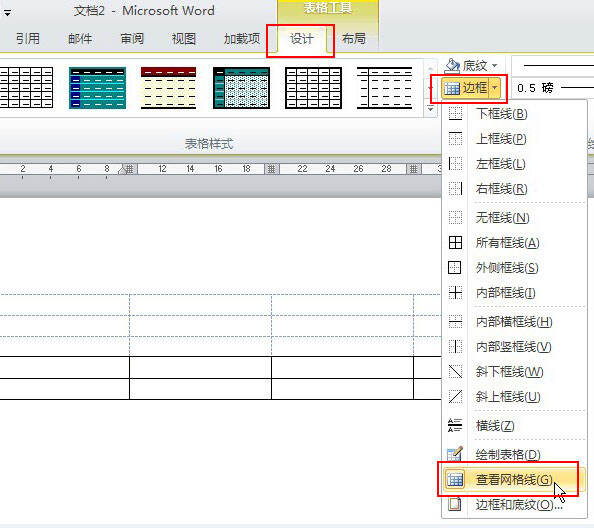Choose 上框线(P) menu entry
Screen dimensions: 594x528
[x=514, y=139]
